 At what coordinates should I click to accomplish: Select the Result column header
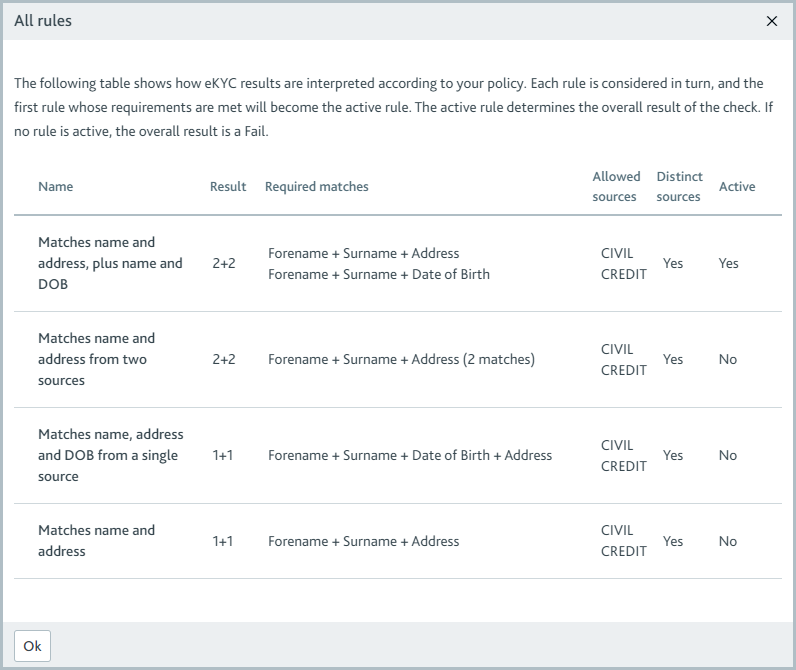tap(228, 186)
